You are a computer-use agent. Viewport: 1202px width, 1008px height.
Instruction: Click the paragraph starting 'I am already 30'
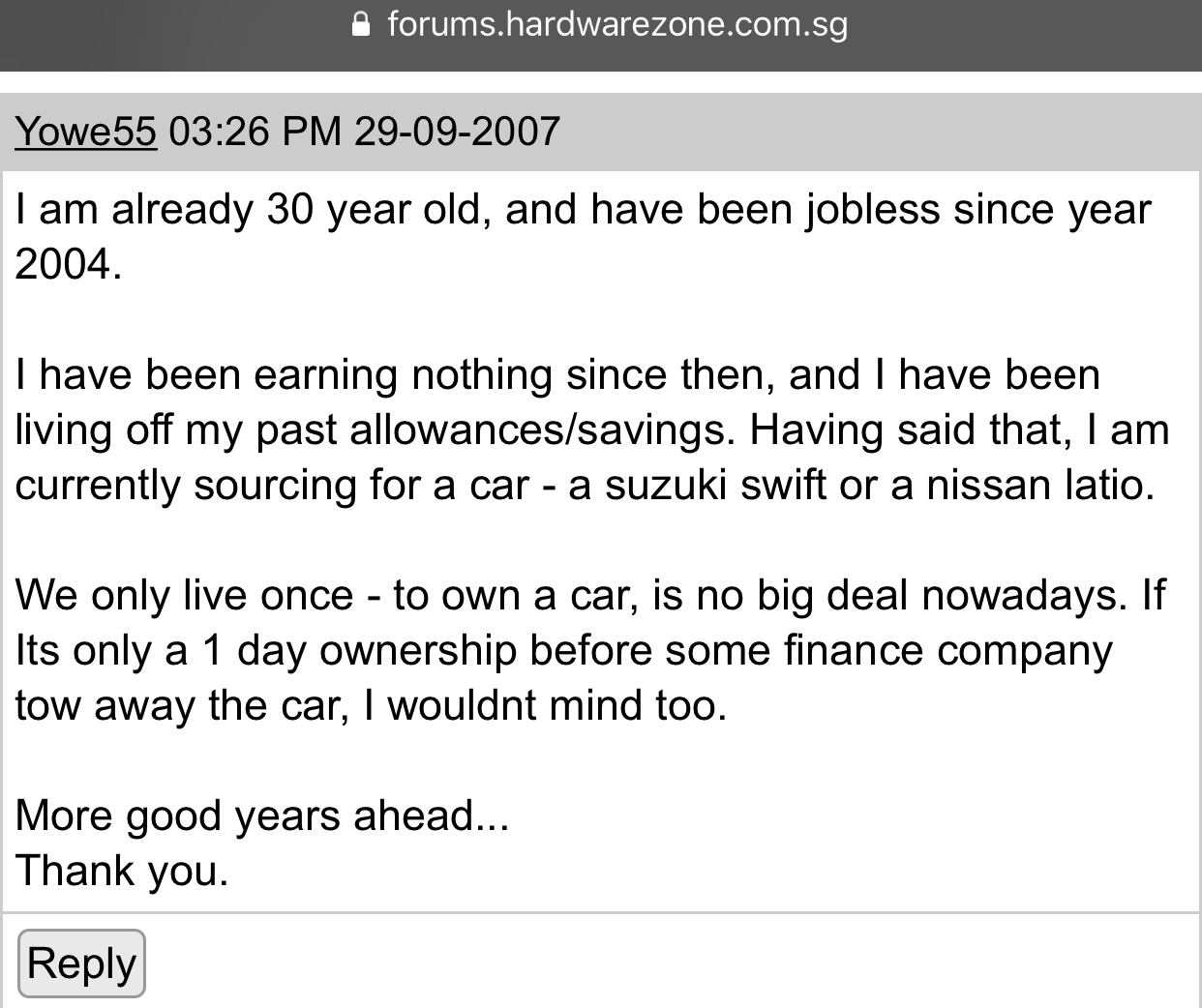coord(584,236)
